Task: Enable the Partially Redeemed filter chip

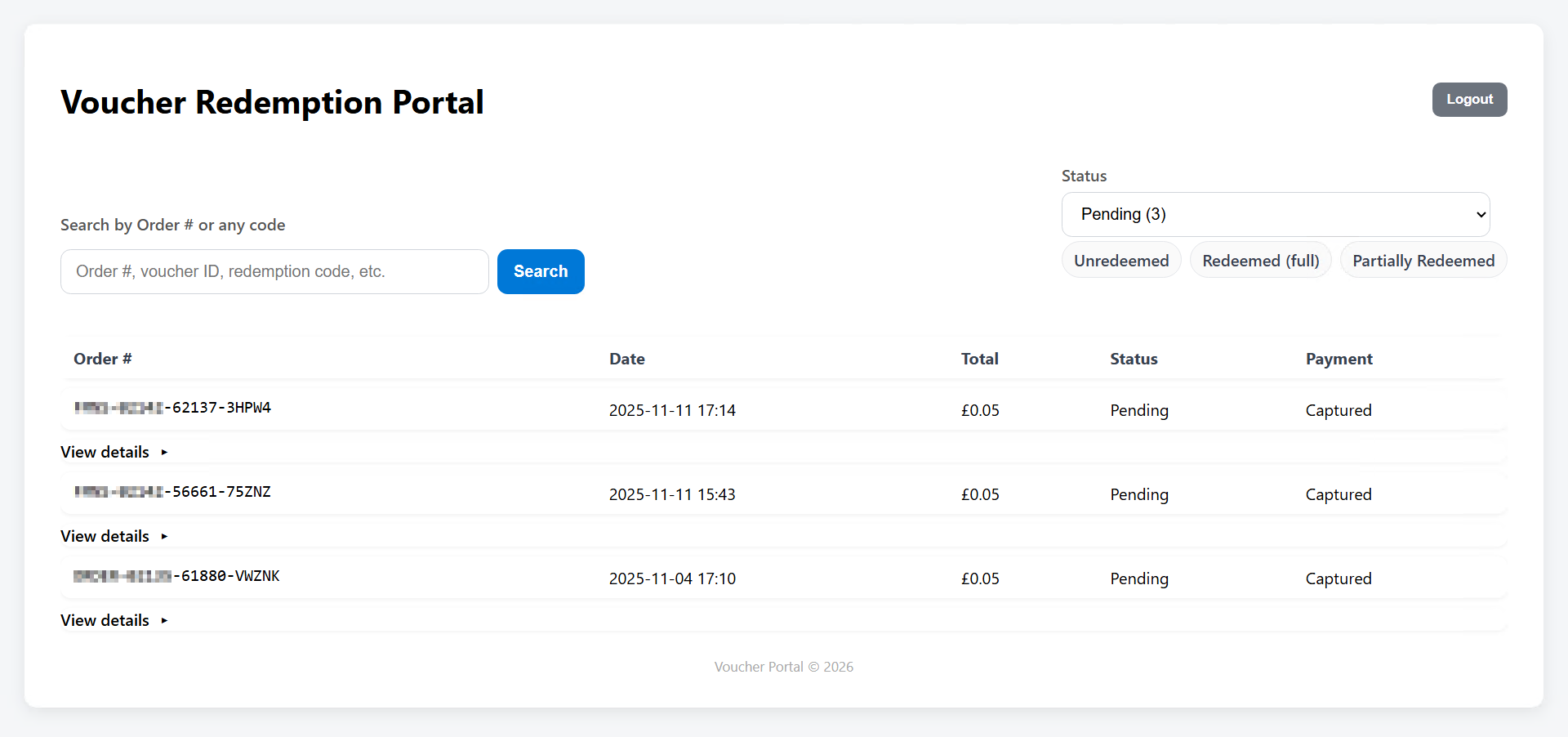Action: [x=1423, y=261]
